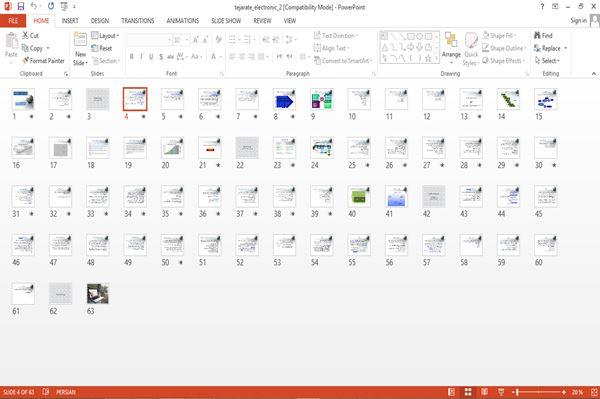Viewport: 600px width, 399px height.
Task: Open the Arrange button menu
Action: pyautogui.click(x=451, y=49)
